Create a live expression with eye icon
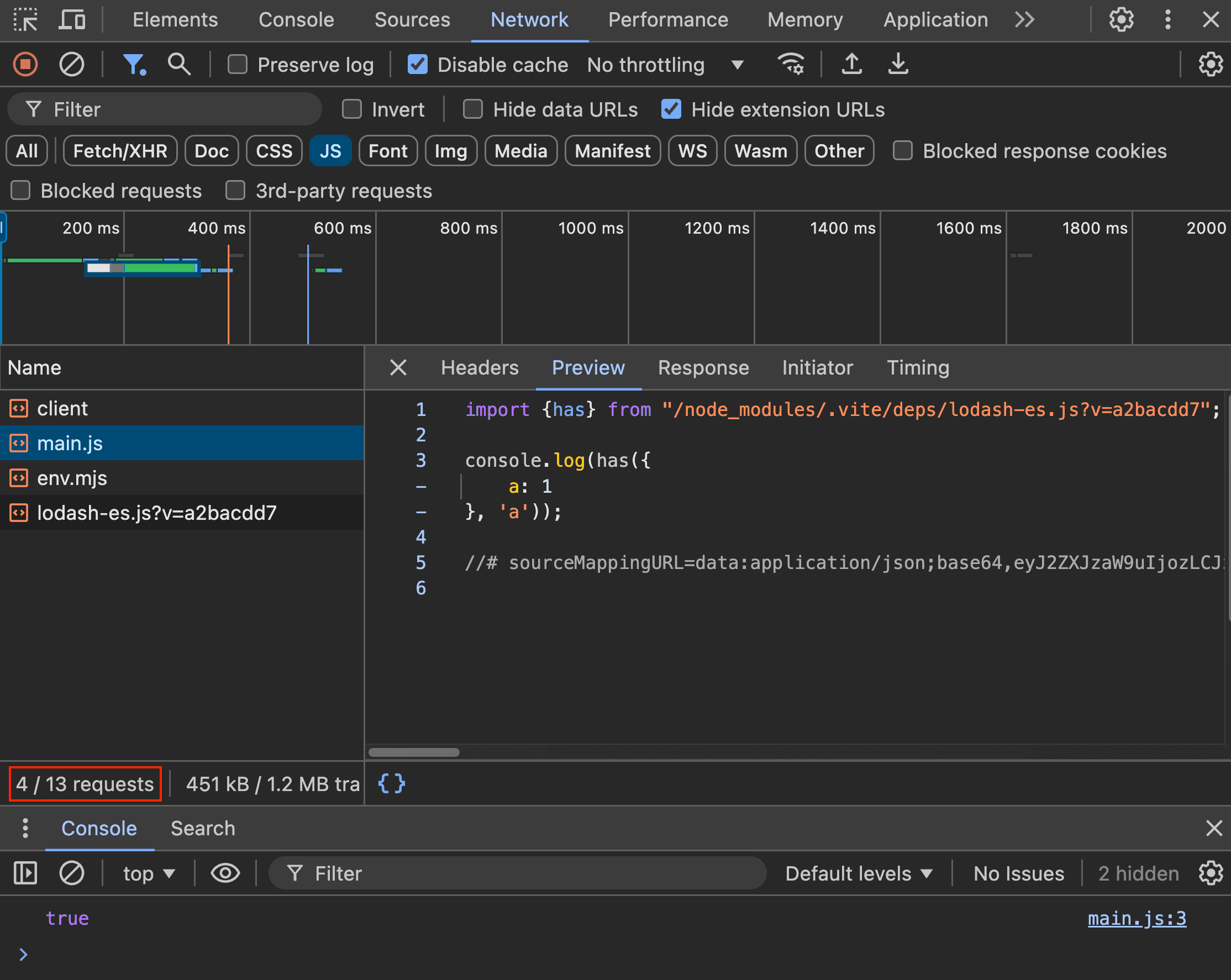The height and width of the screenshot is (980, 1231). [x=225, y=873]
